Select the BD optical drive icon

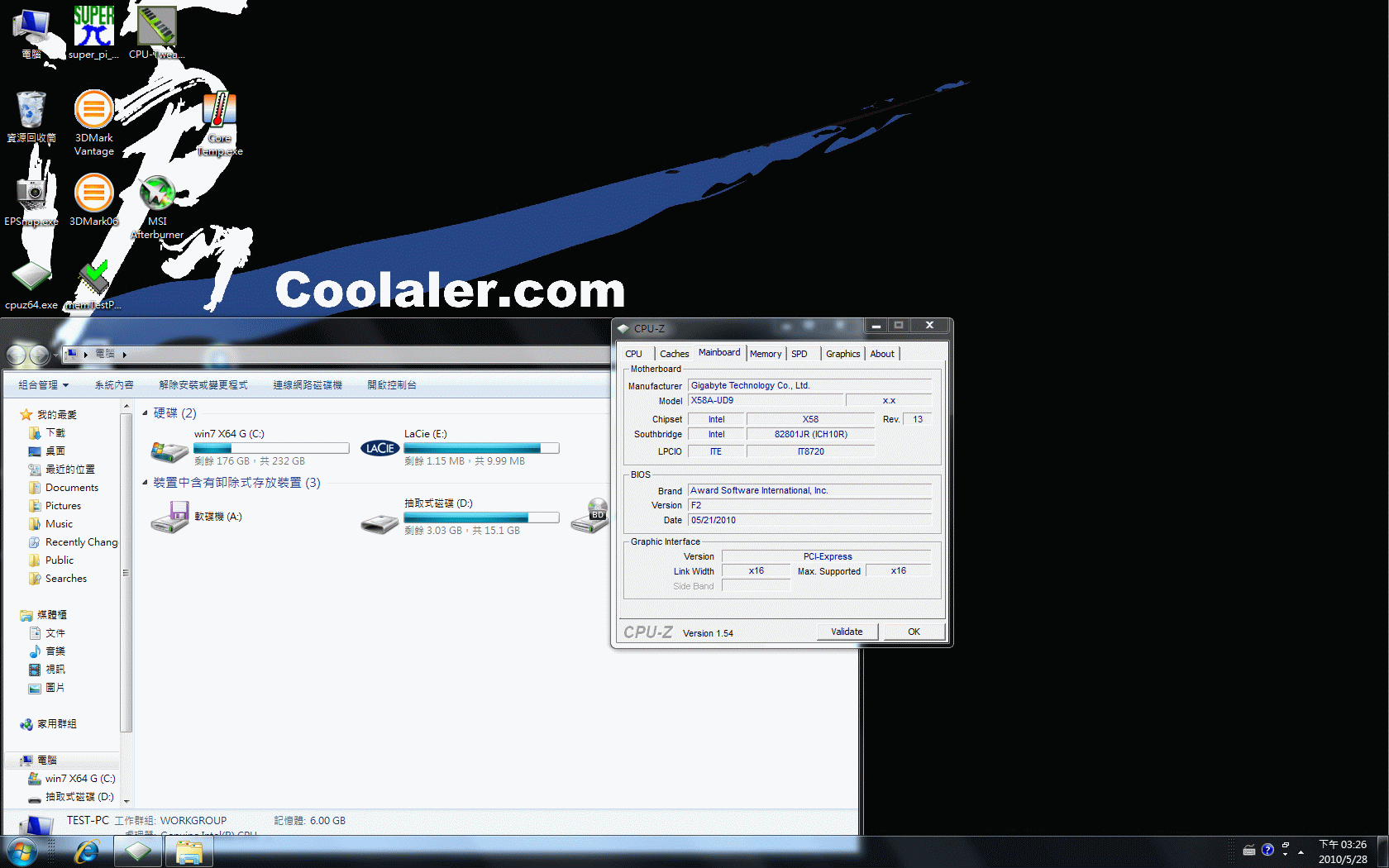(x=590, y=517)
